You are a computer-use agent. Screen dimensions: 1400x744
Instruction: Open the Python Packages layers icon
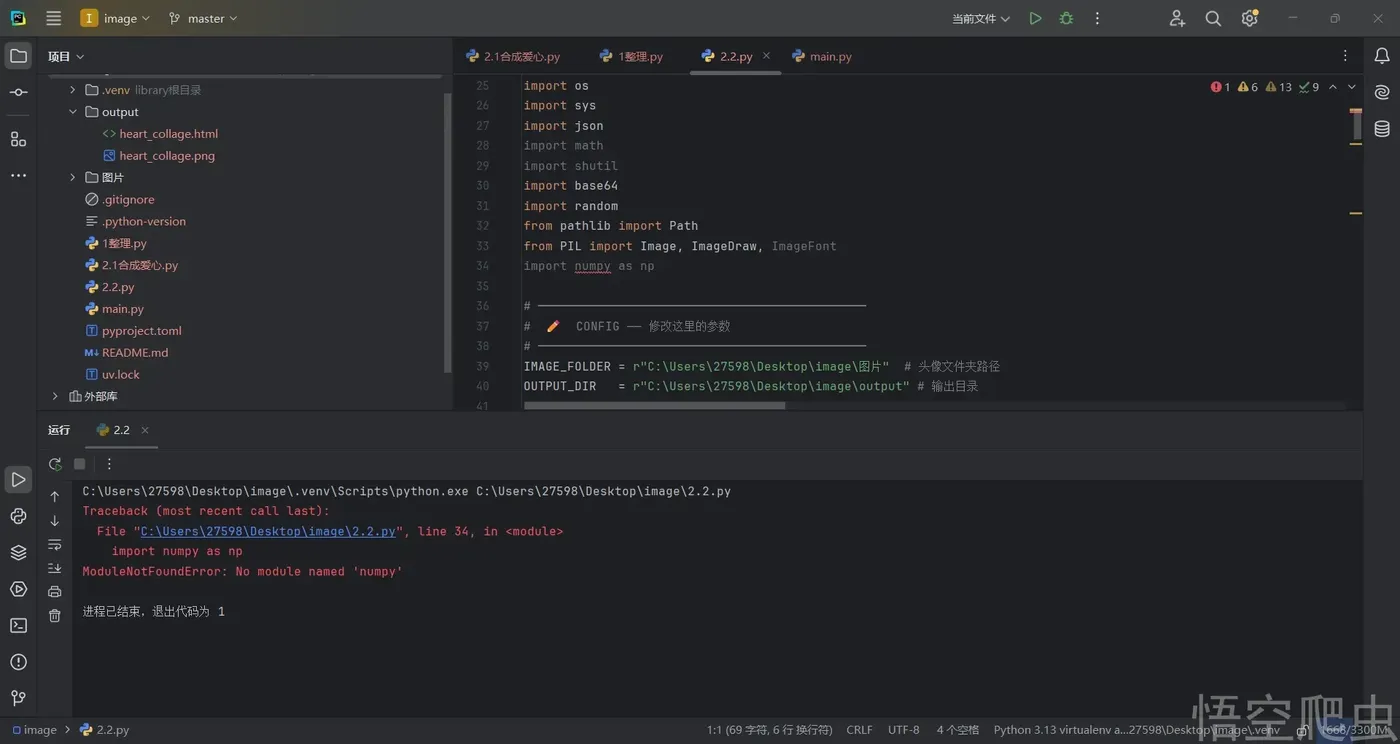pyautogui.click(x=18, y=552)
